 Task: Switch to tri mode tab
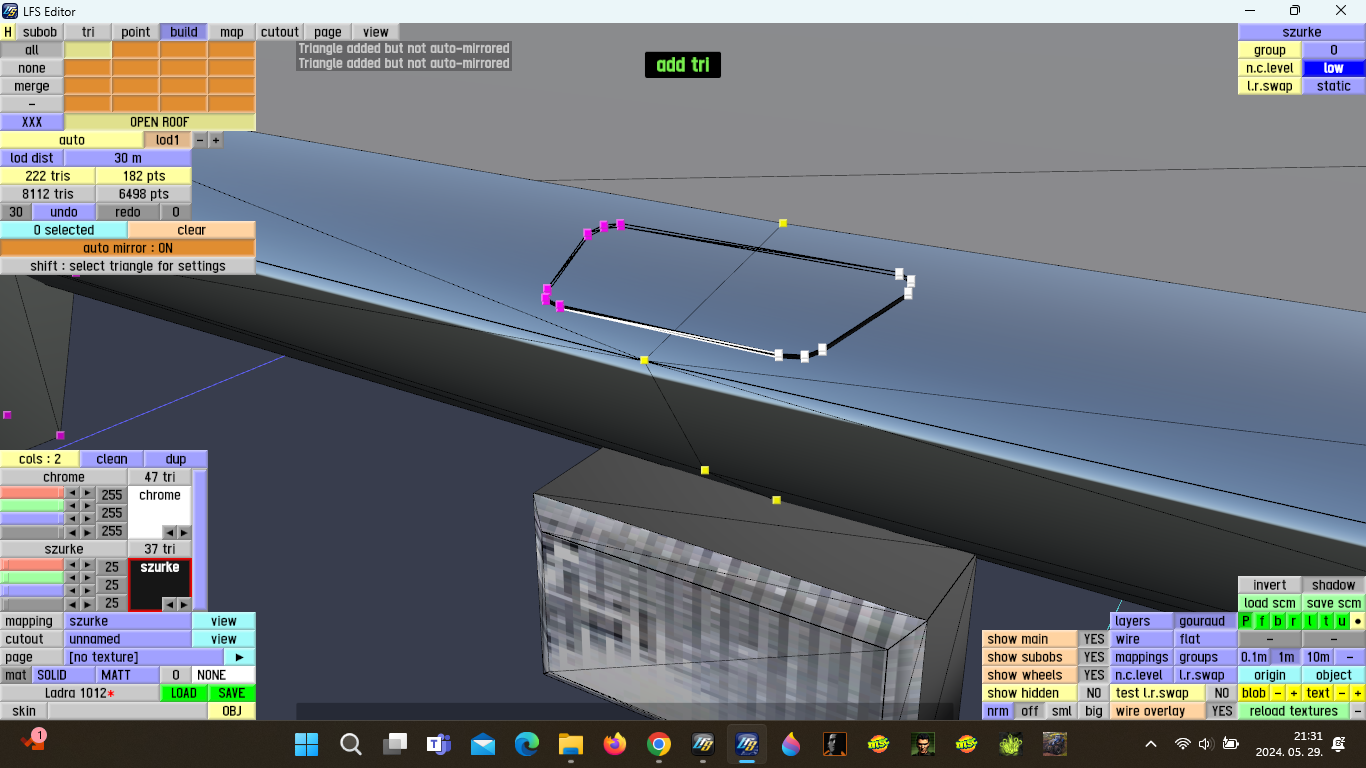click(x=88, y=32)
